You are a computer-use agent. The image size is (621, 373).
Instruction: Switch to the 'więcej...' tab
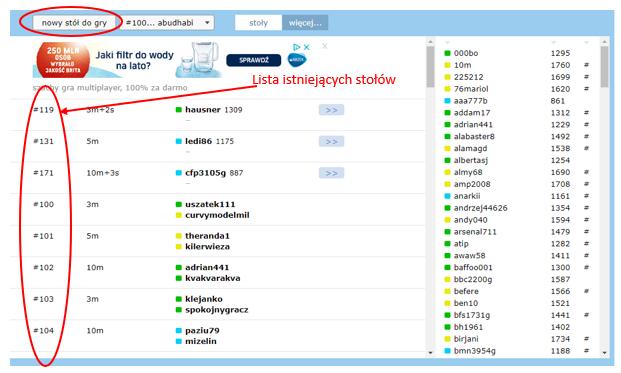coord(305,23)
